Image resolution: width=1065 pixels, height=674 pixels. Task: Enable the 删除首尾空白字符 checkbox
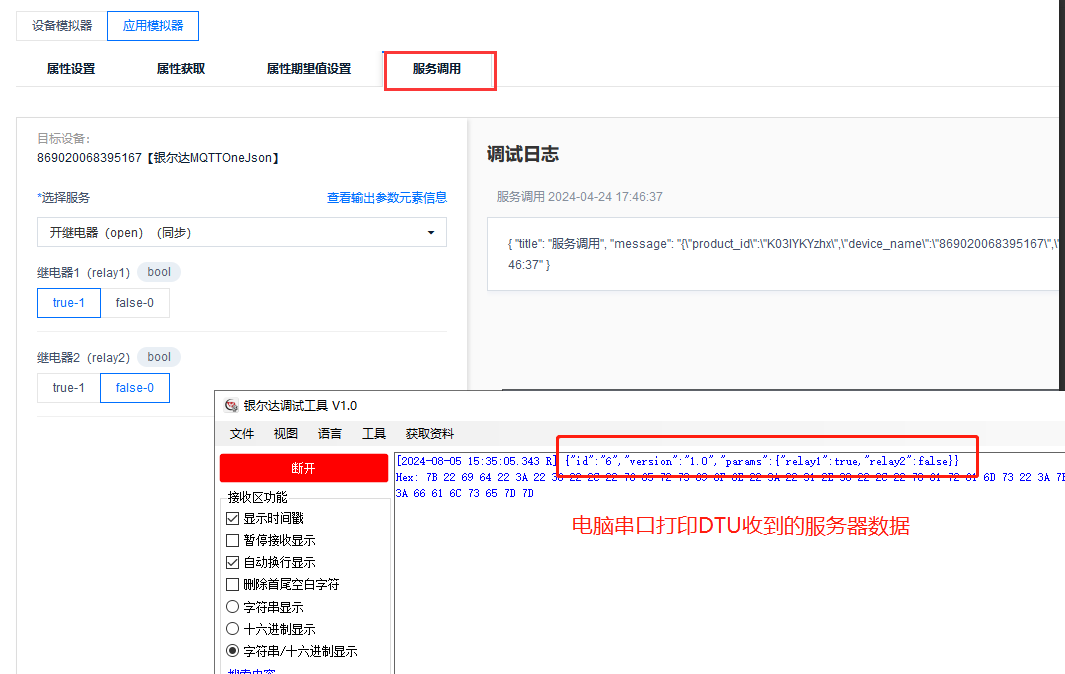click(x=232, y=584)
